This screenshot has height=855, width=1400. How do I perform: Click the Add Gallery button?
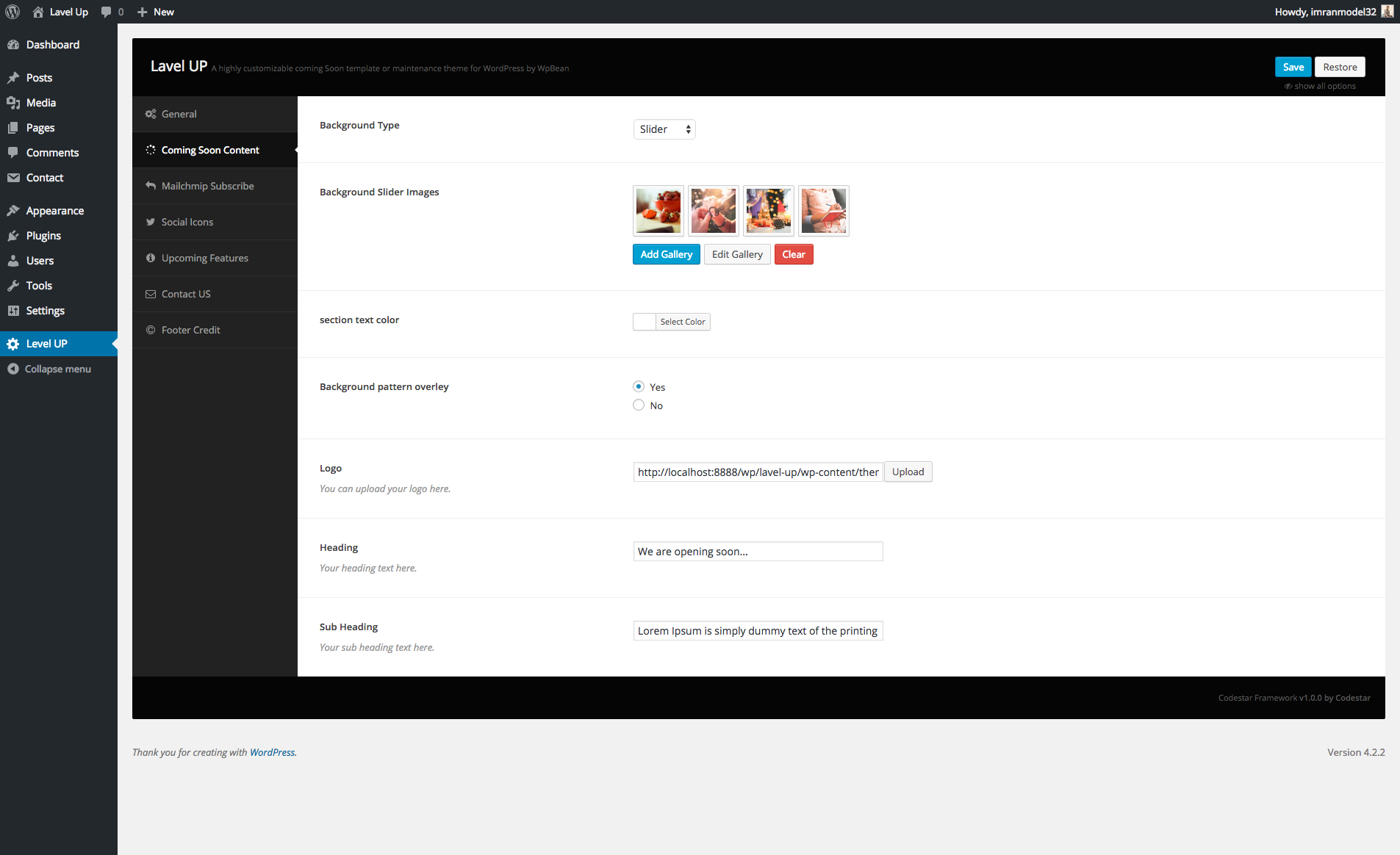[666, 254]
